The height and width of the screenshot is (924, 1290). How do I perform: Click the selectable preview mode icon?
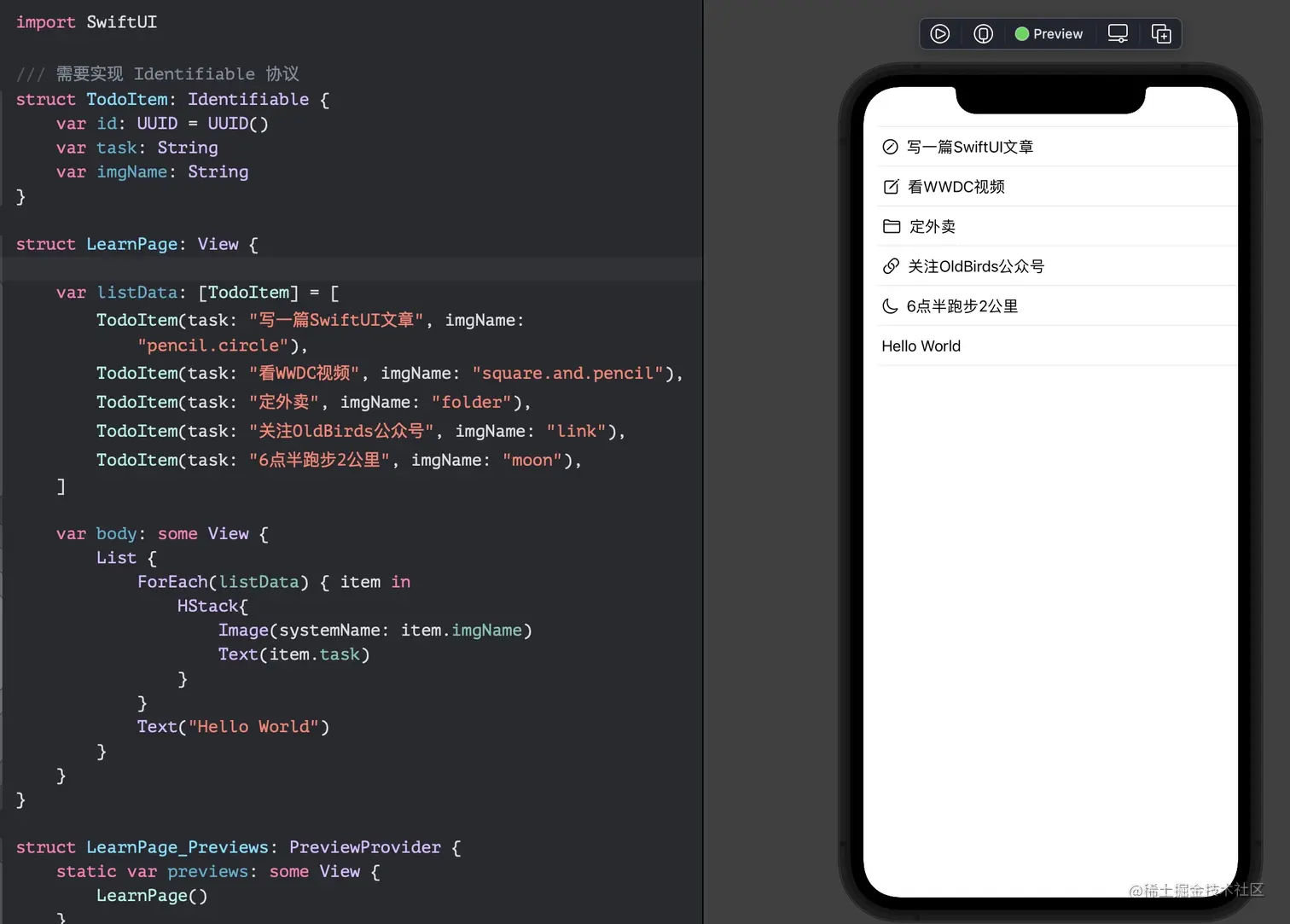(983, 34)
